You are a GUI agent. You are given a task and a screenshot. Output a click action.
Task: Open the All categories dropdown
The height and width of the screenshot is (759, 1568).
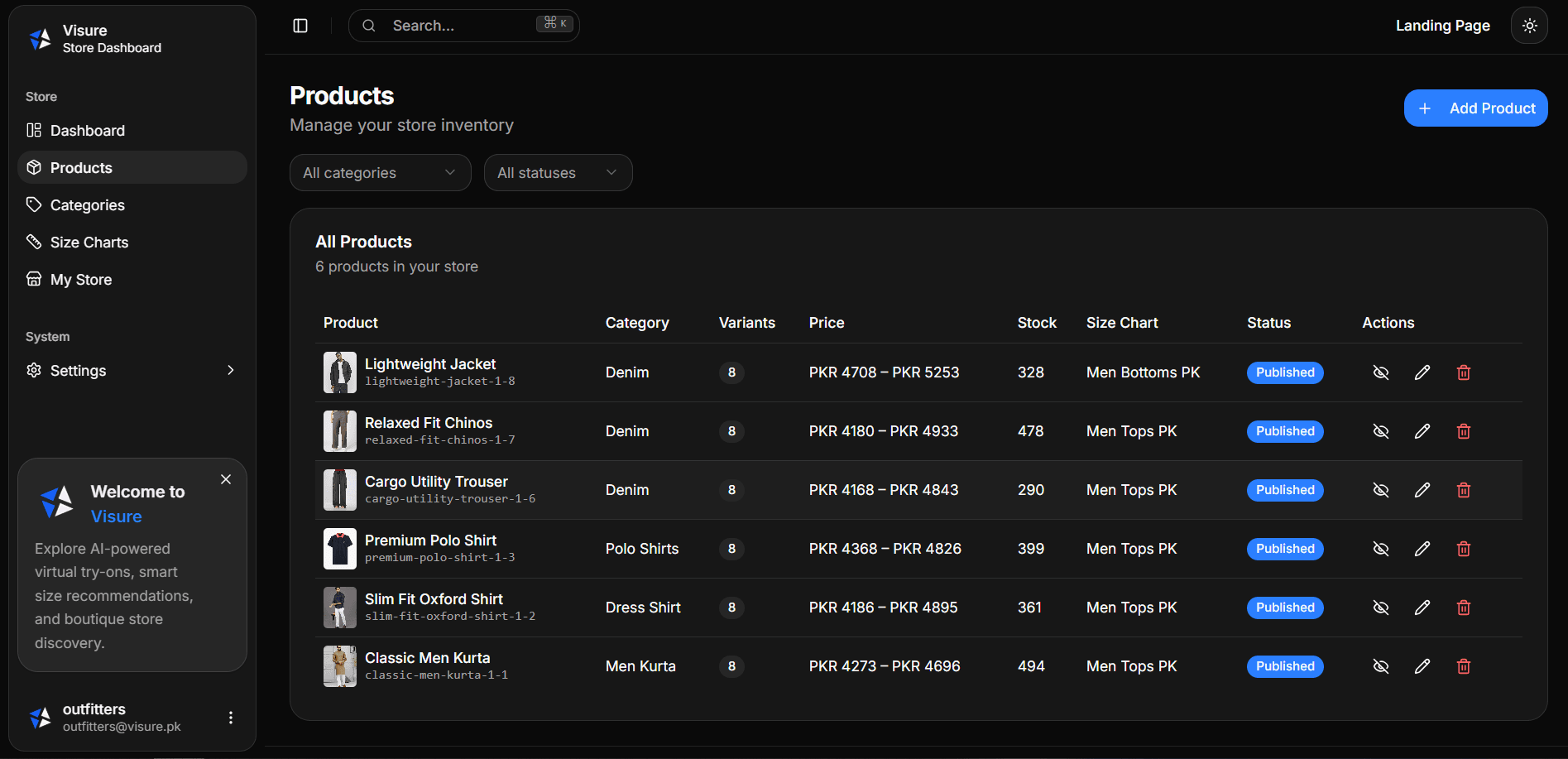(380, 172)
